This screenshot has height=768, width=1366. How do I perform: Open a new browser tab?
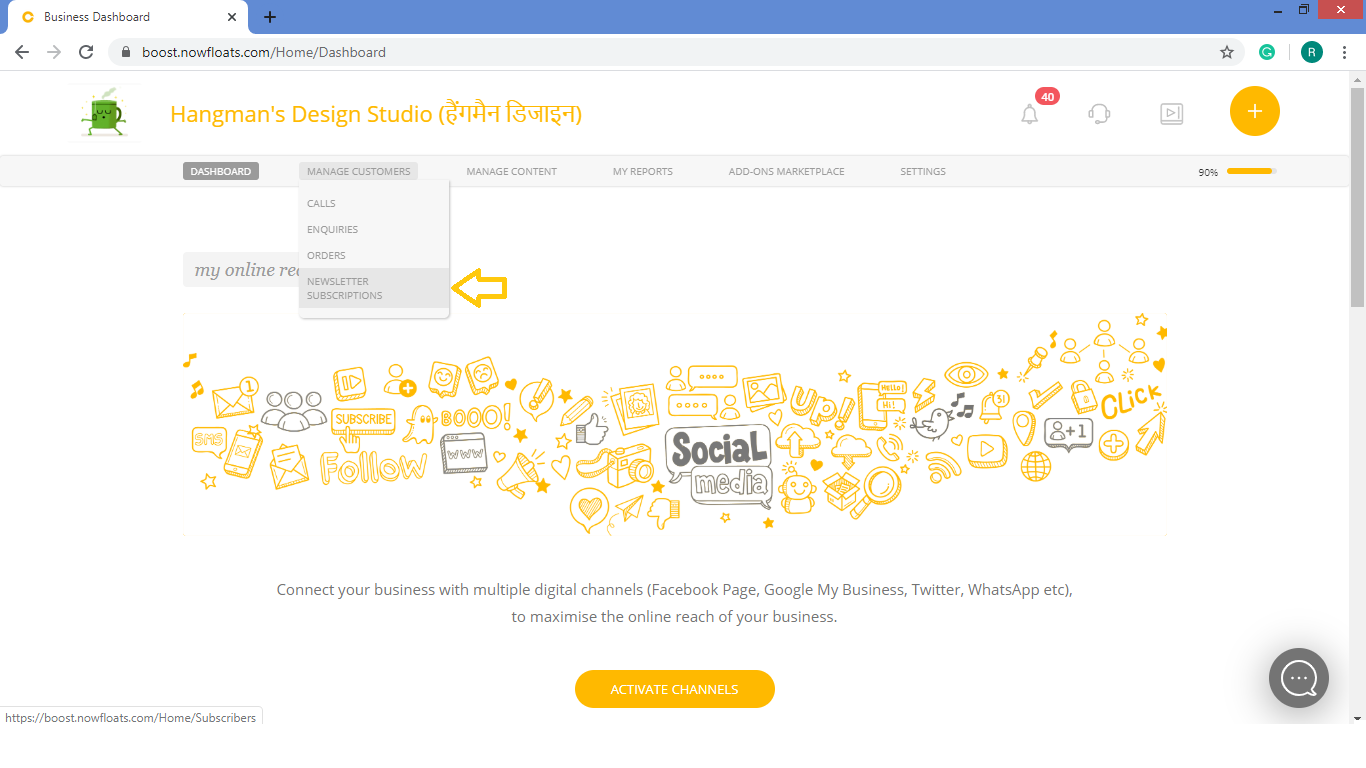270,17
